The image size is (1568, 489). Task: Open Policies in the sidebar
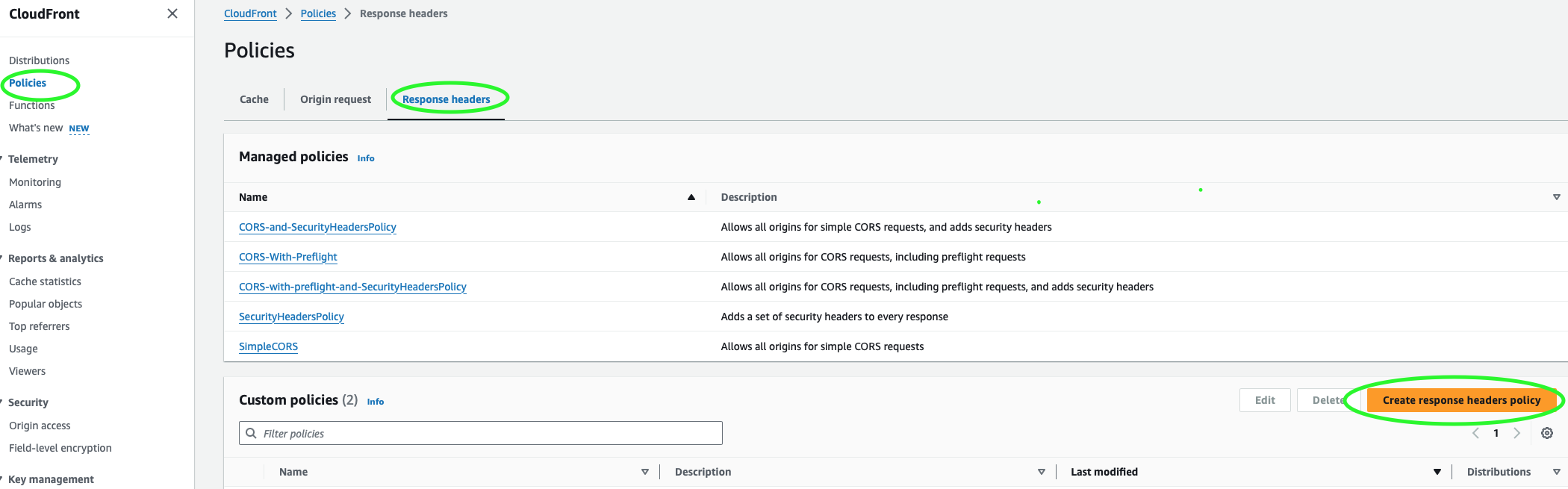point(28,83)
